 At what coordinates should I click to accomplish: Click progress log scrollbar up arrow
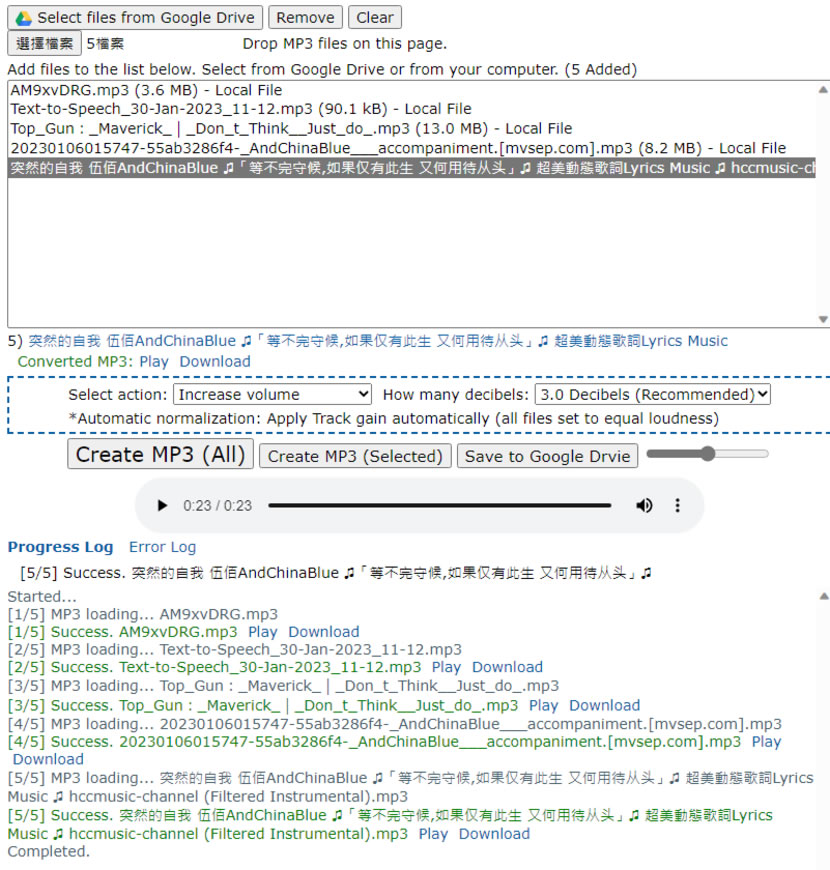(x=824, y=596)
